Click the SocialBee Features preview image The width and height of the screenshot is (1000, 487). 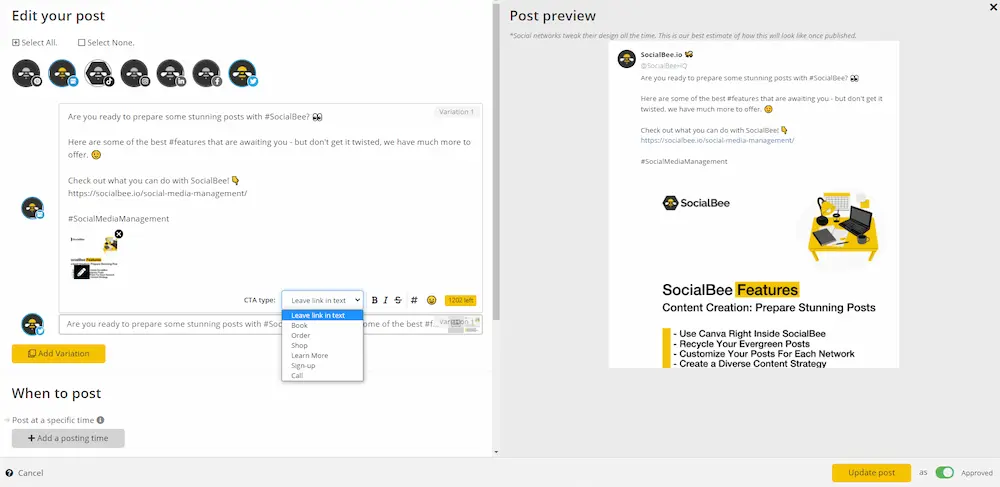754,272
